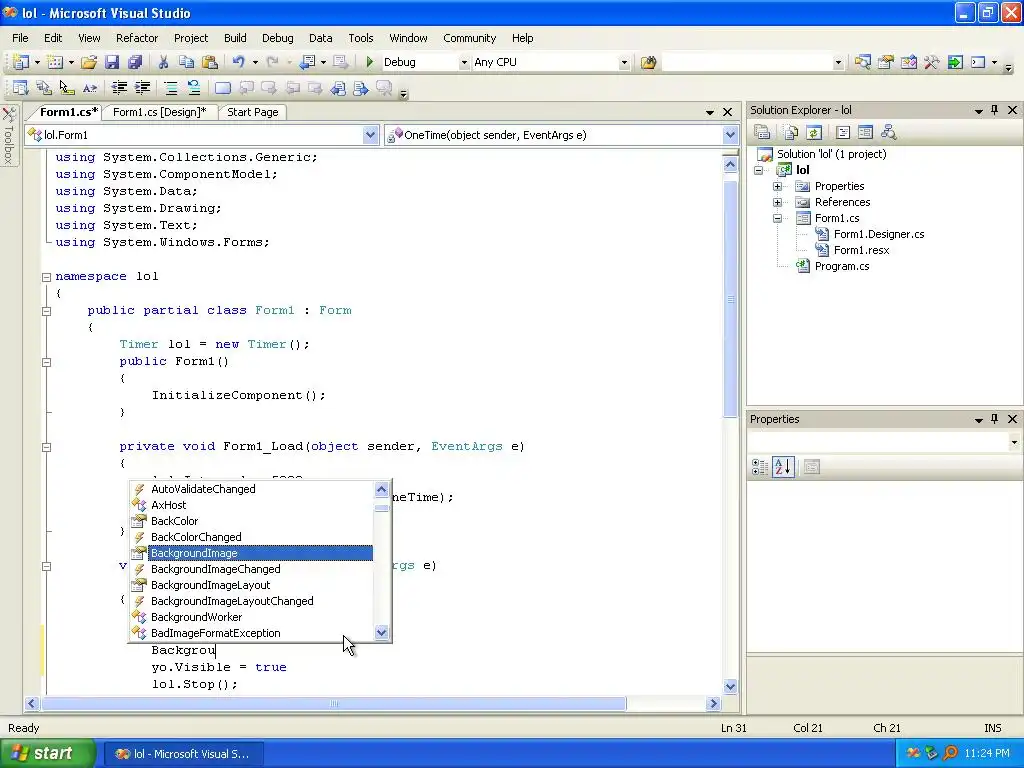The image size is (1024, 768).
Task: Click View Code icon in Solution Explorer
Action: [843, 133]
